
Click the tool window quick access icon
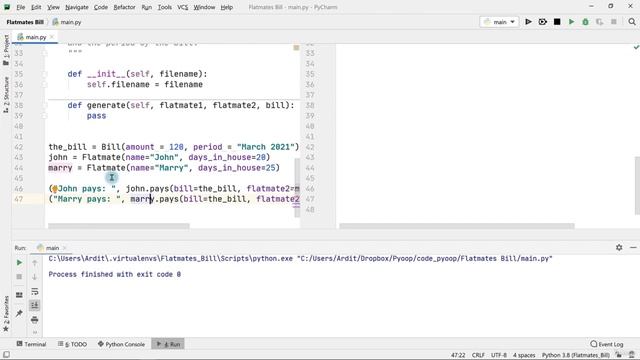tap(6, 355)
